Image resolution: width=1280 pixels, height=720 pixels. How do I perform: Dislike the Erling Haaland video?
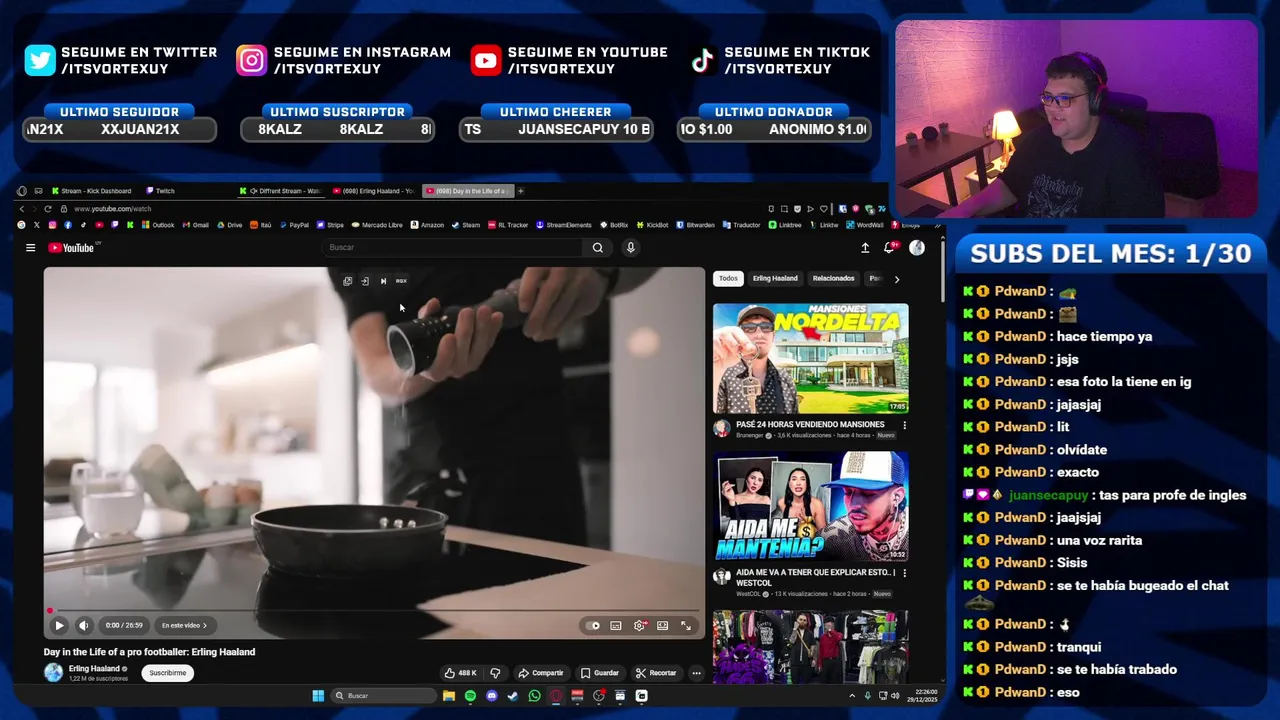495,673
